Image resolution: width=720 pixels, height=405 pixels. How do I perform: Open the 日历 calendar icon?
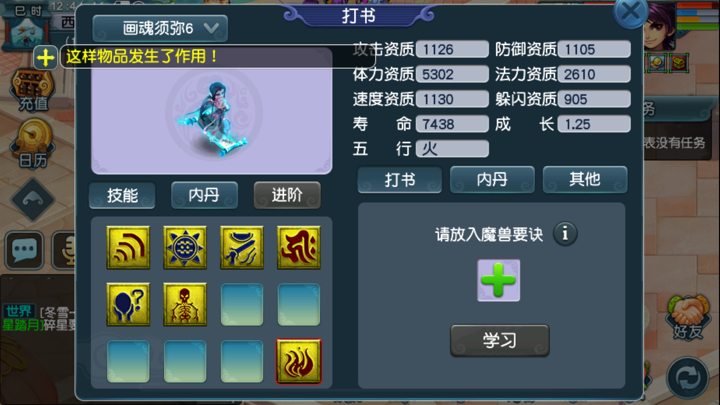coord(33,144)
